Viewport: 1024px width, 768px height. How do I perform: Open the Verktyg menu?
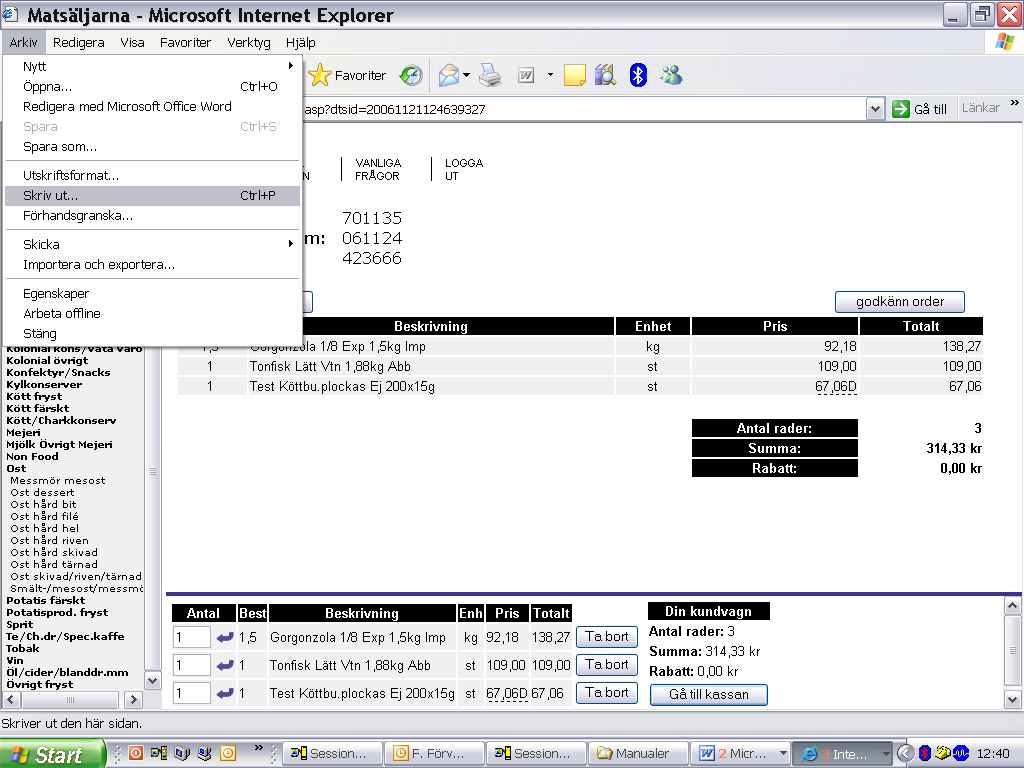(249, 42)
